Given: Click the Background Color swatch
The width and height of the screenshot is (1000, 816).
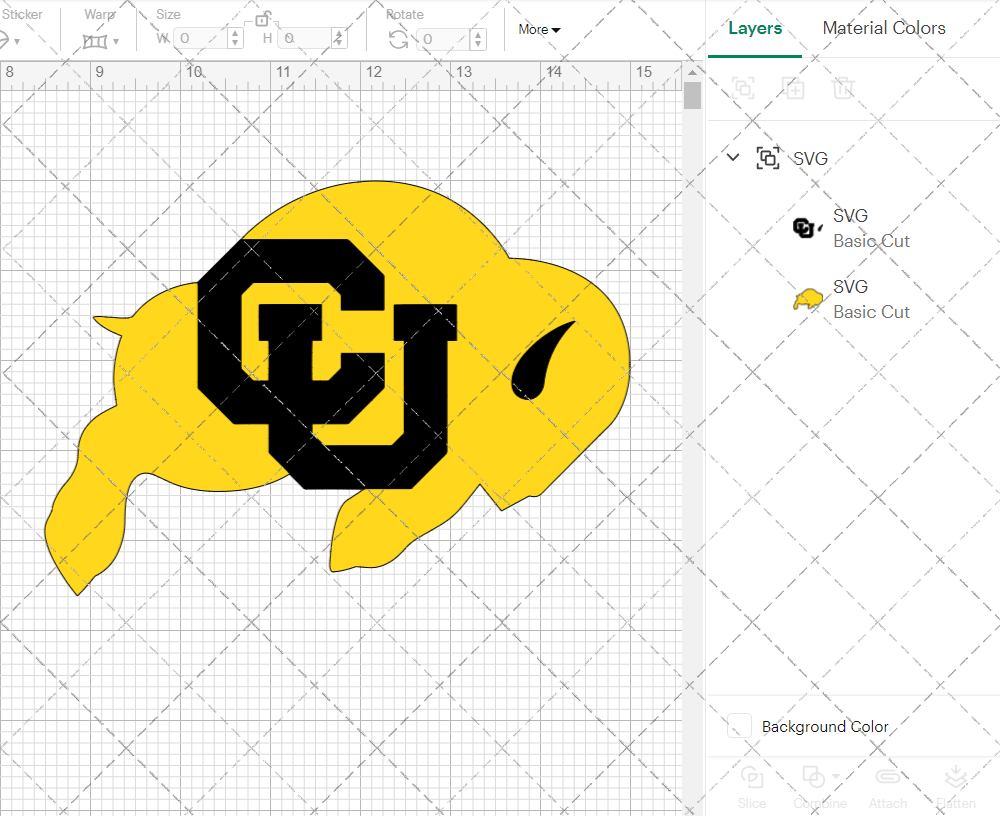Looking at the screenshot, I should (739, 726).
